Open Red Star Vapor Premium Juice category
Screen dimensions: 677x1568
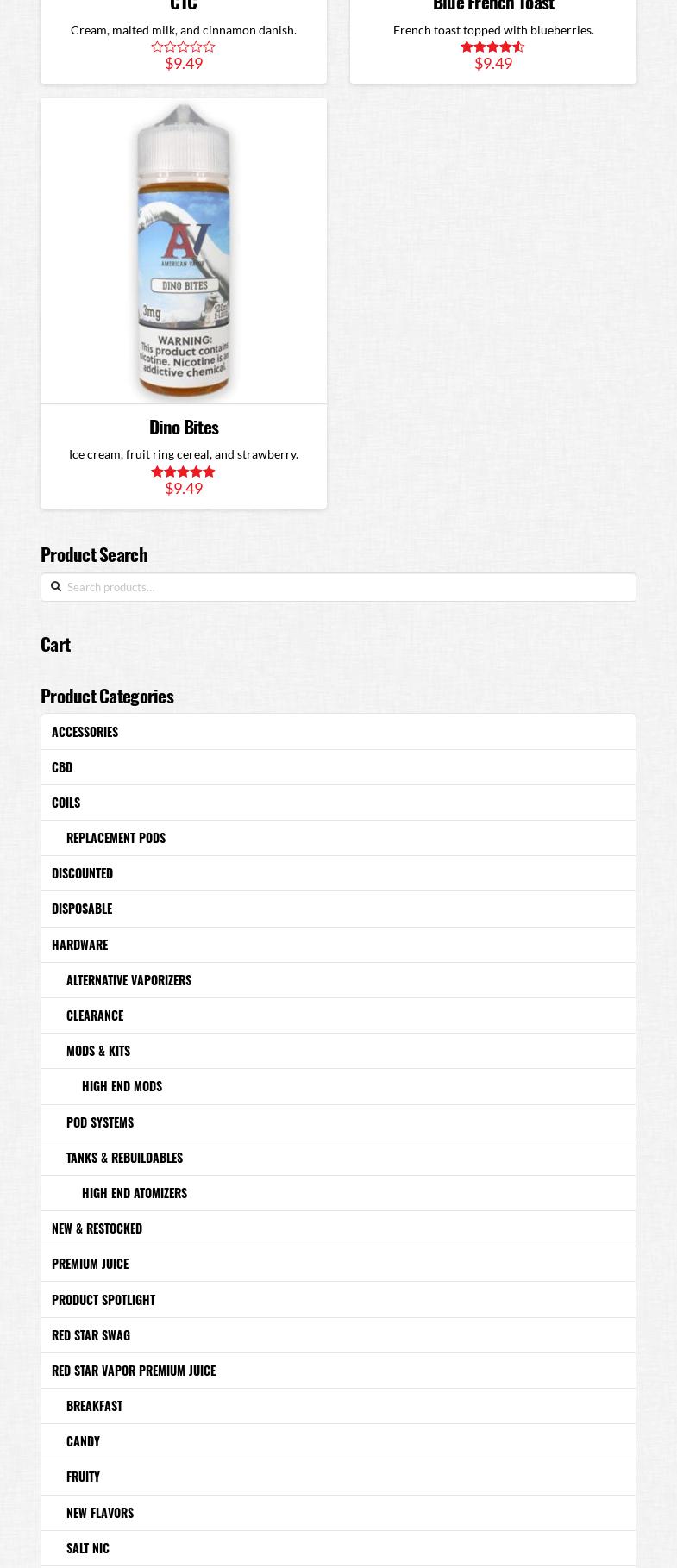tap(134, 1370)
